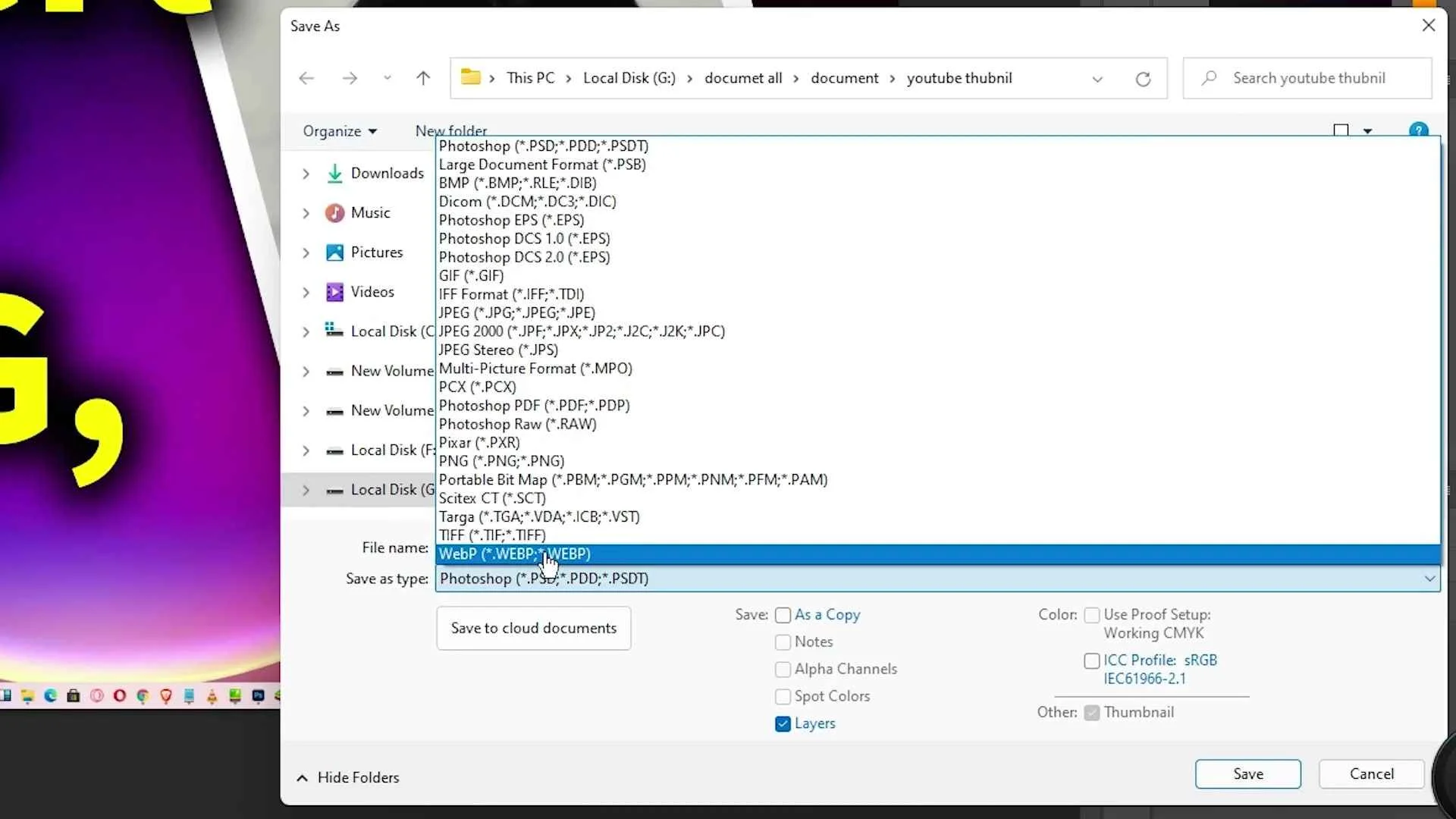Pick PNG (*.PNG) in the format list

click(938, 461)
